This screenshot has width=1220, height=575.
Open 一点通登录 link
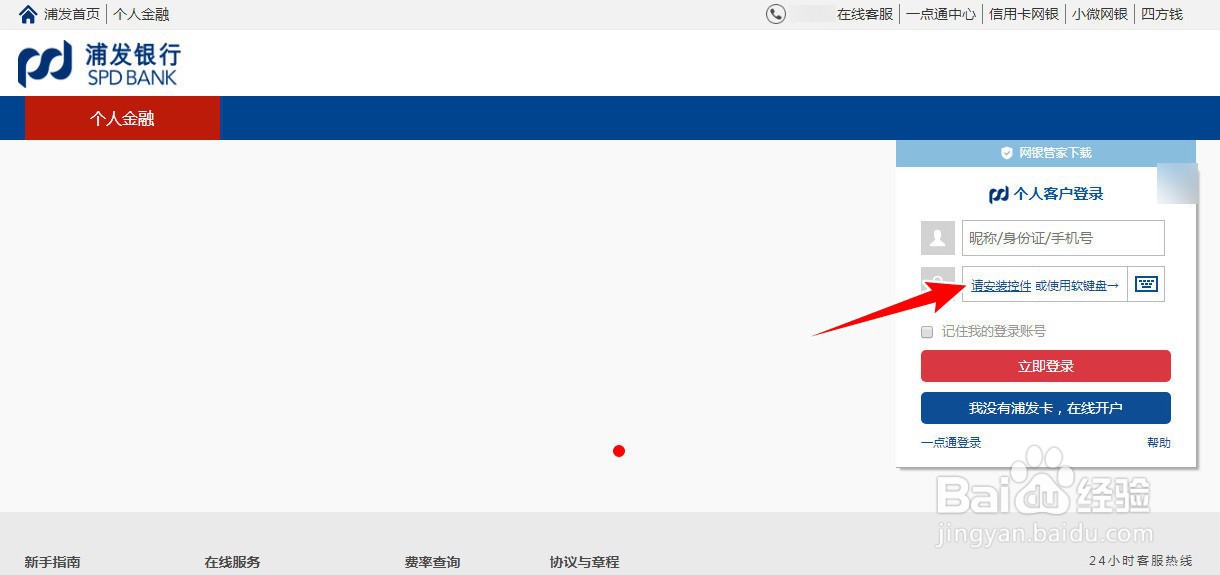pyautogui.click(x=951, y=442)
